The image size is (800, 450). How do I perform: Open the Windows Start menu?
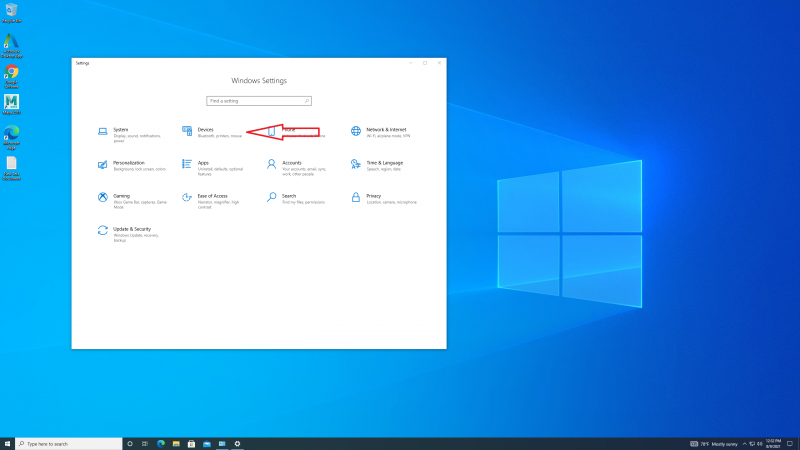(7, 444)
